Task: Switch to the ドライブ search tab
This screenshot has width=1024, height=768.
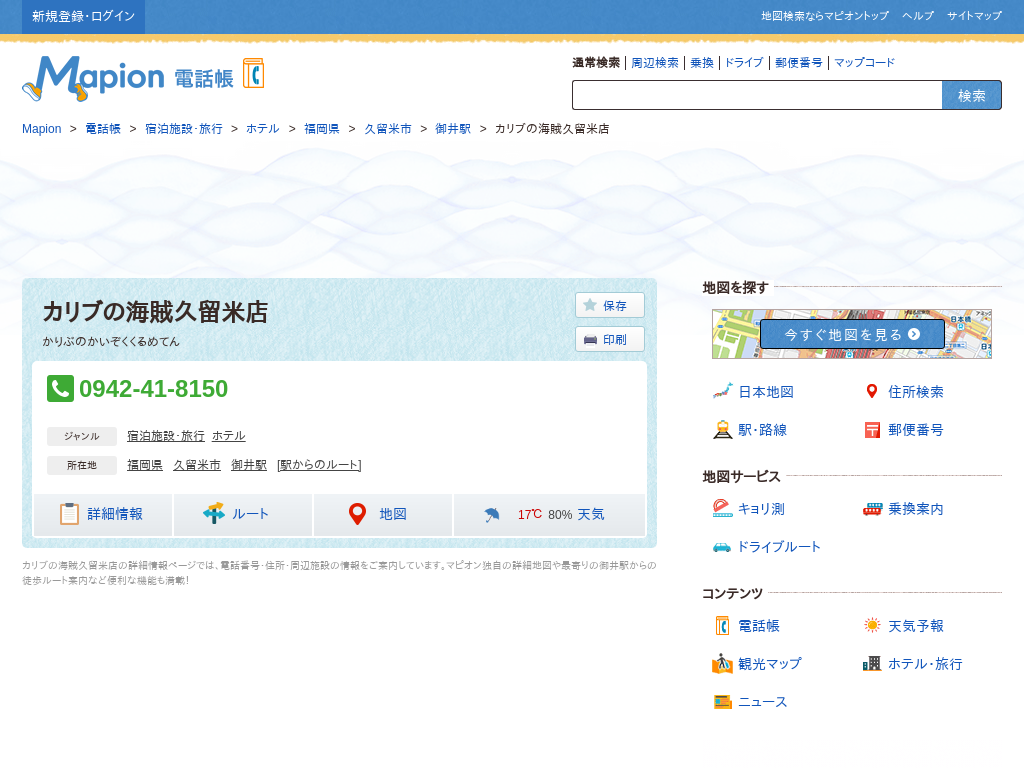Action: tap(744, 63)
